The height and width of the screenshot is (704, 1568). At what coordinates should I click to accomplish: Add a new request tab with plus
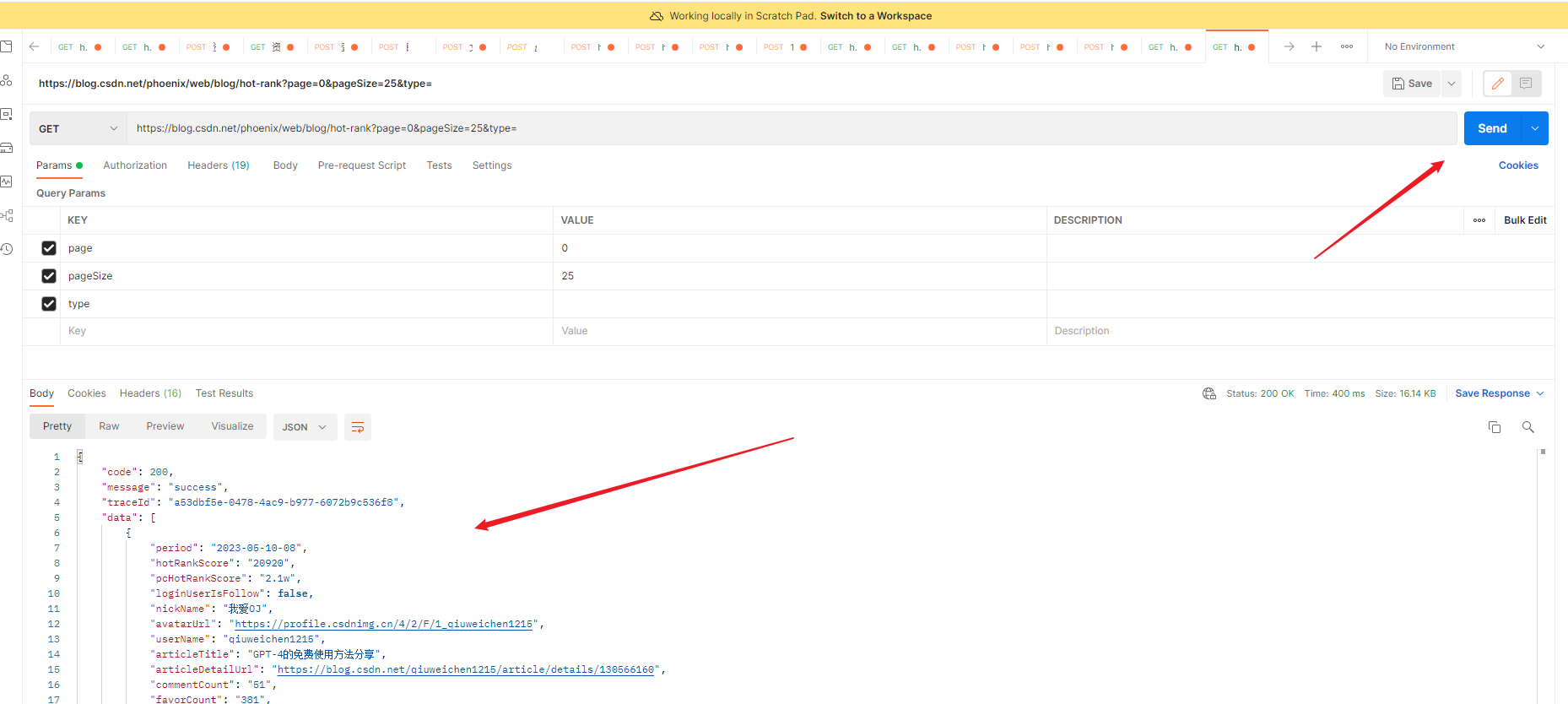[x=1317, y=46]
